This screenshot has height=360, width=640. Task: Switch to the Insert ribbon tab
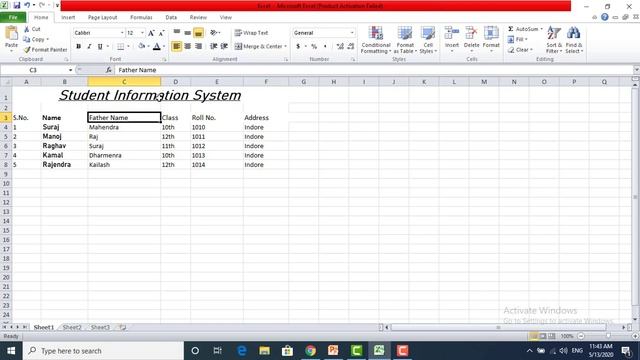click(68, 18)
